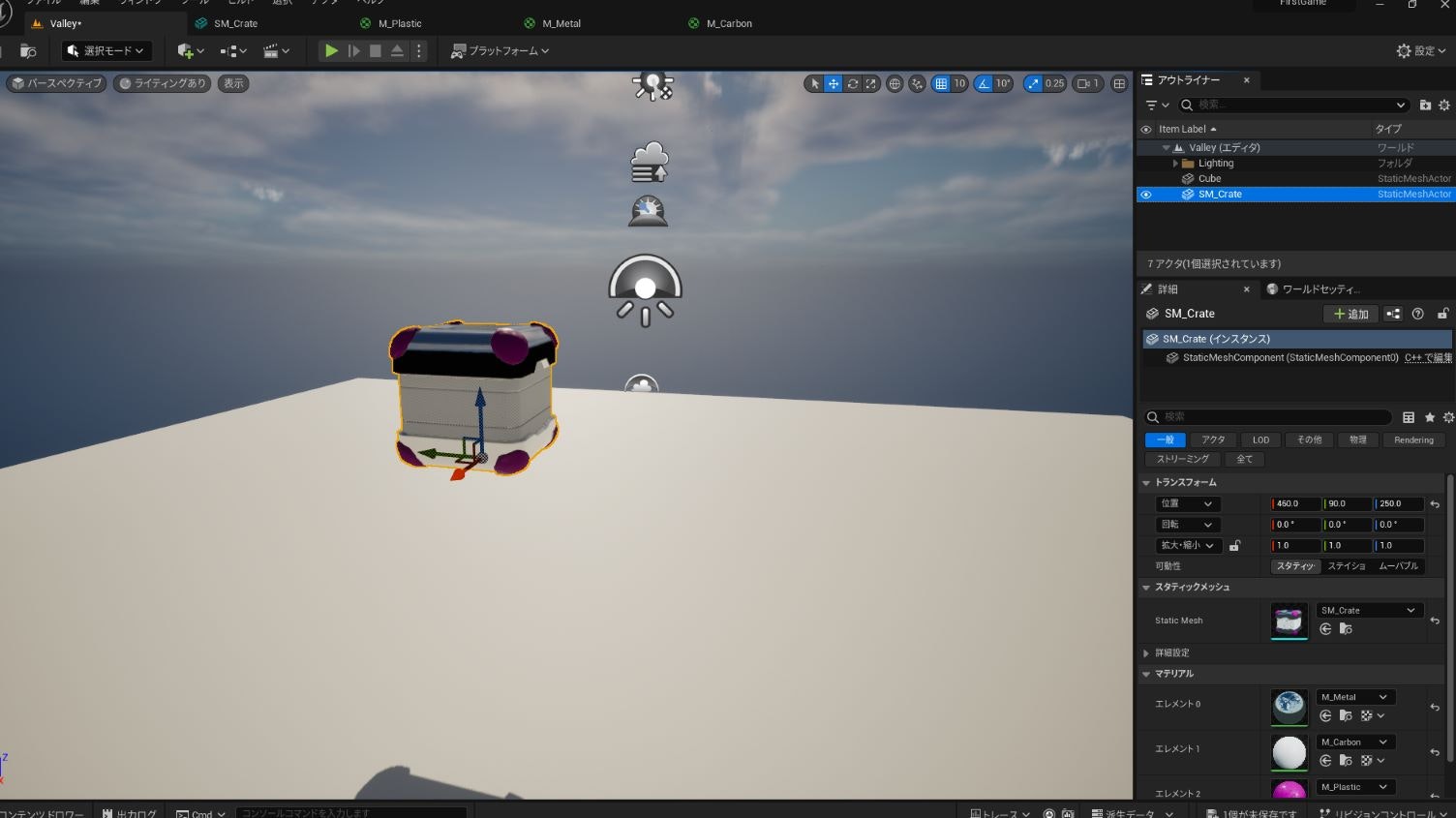The width and height of the screenshot is (1456, 818).
Task: Open the ライティングあり view mode menu
Action: pyautogui.click(x=162, y=83)
